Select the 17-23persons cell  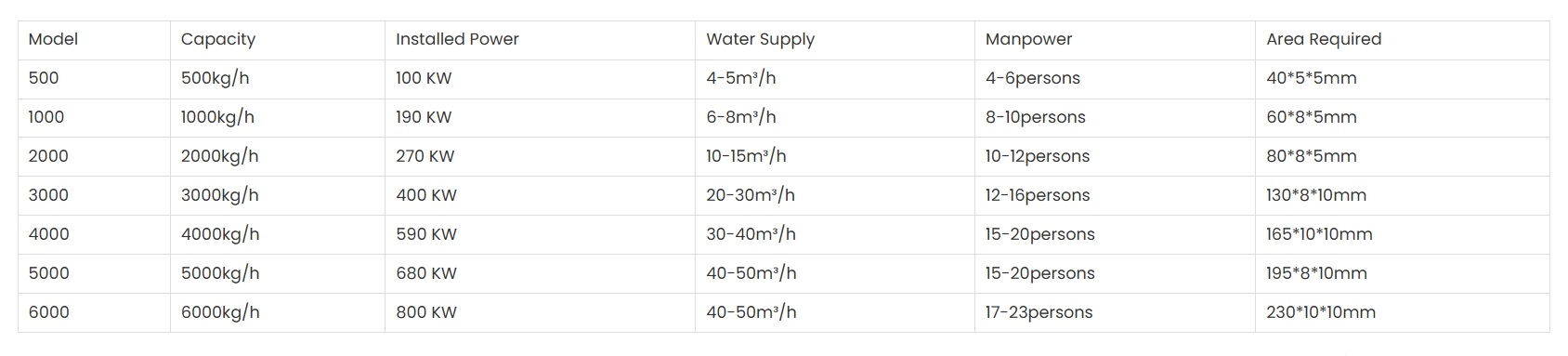coord(1115,313)
